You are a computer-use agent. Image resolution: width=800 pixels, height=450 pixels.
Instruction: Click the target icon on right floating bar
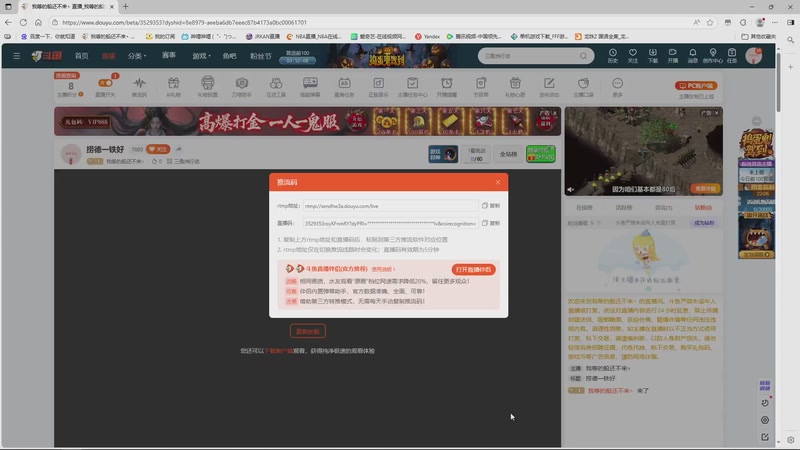pos(765,420)
